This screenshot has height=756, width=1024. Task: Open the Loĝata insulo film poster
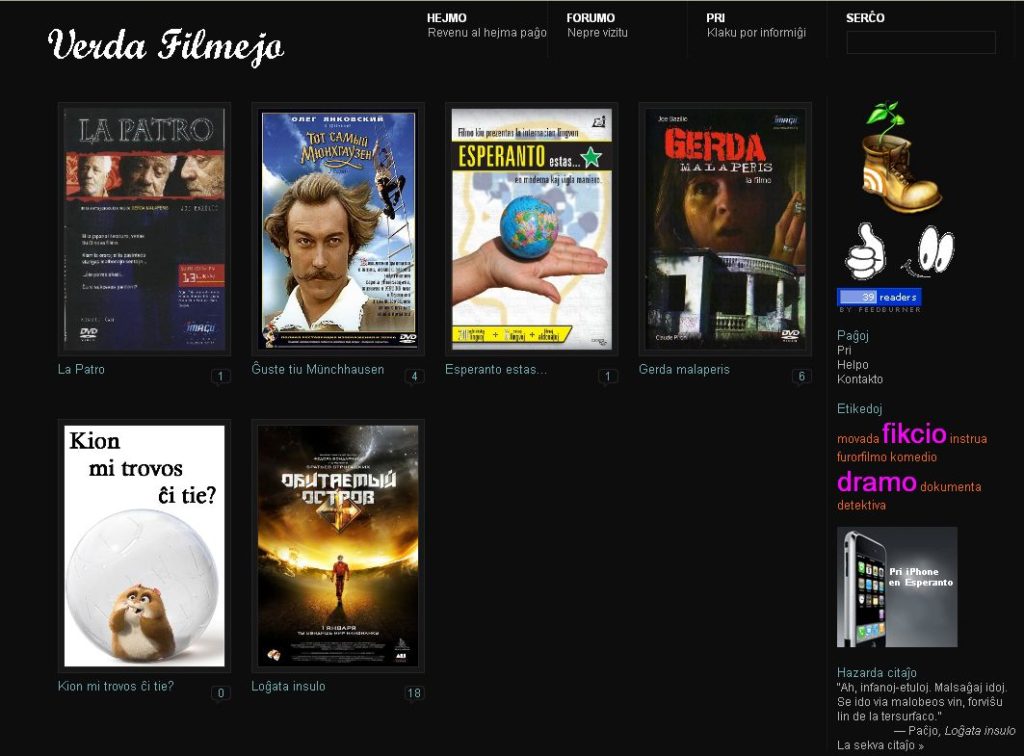click(338, 546)
